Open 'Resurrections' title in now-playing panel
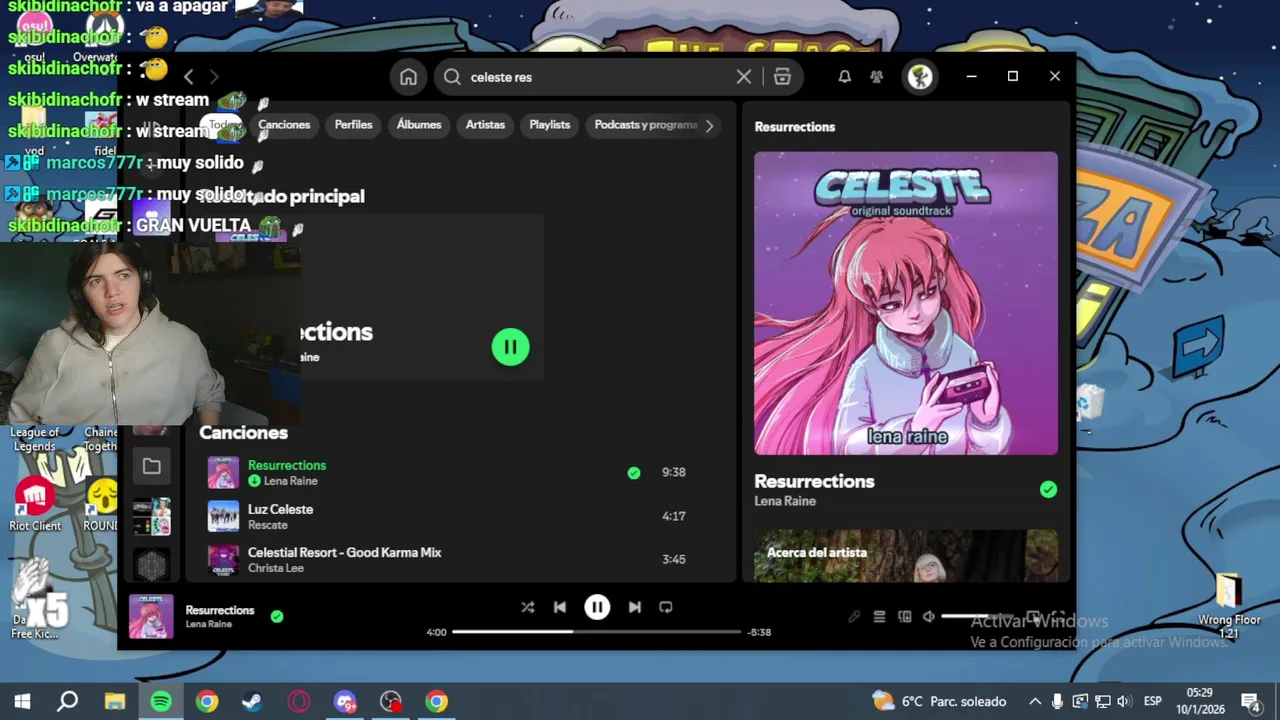1280x720 pixels. (814, 481)
